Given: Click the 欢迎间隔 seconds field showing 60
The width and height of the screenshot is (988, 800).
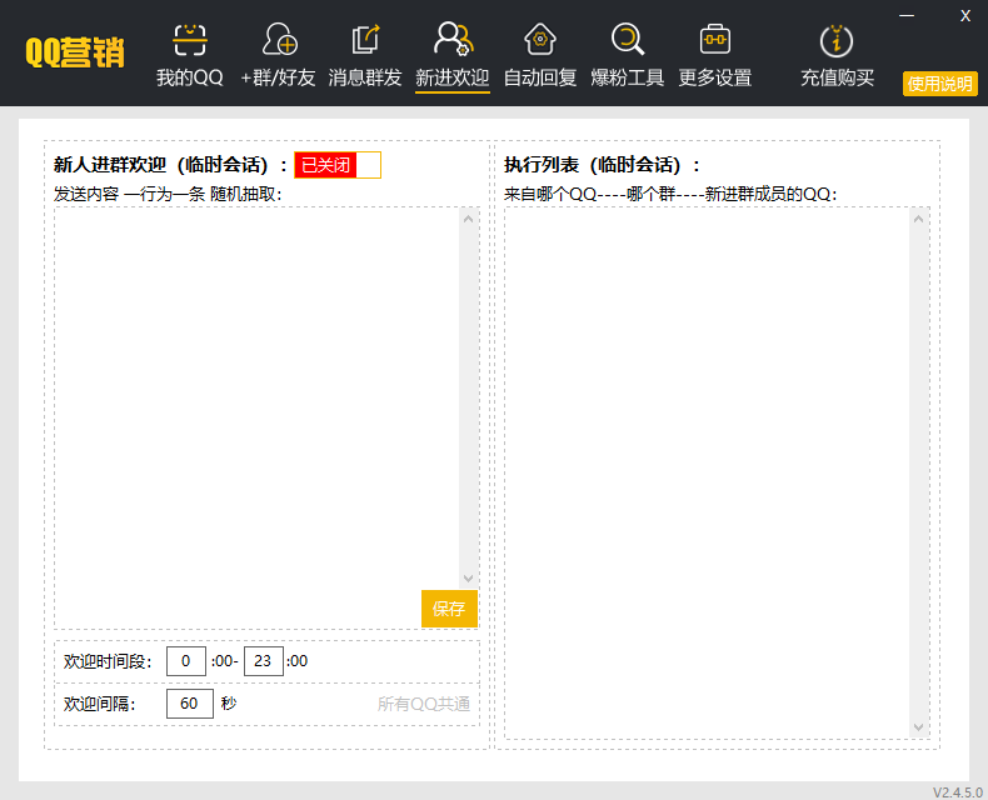Looking at the screenshot, I should tap(190, 704).
